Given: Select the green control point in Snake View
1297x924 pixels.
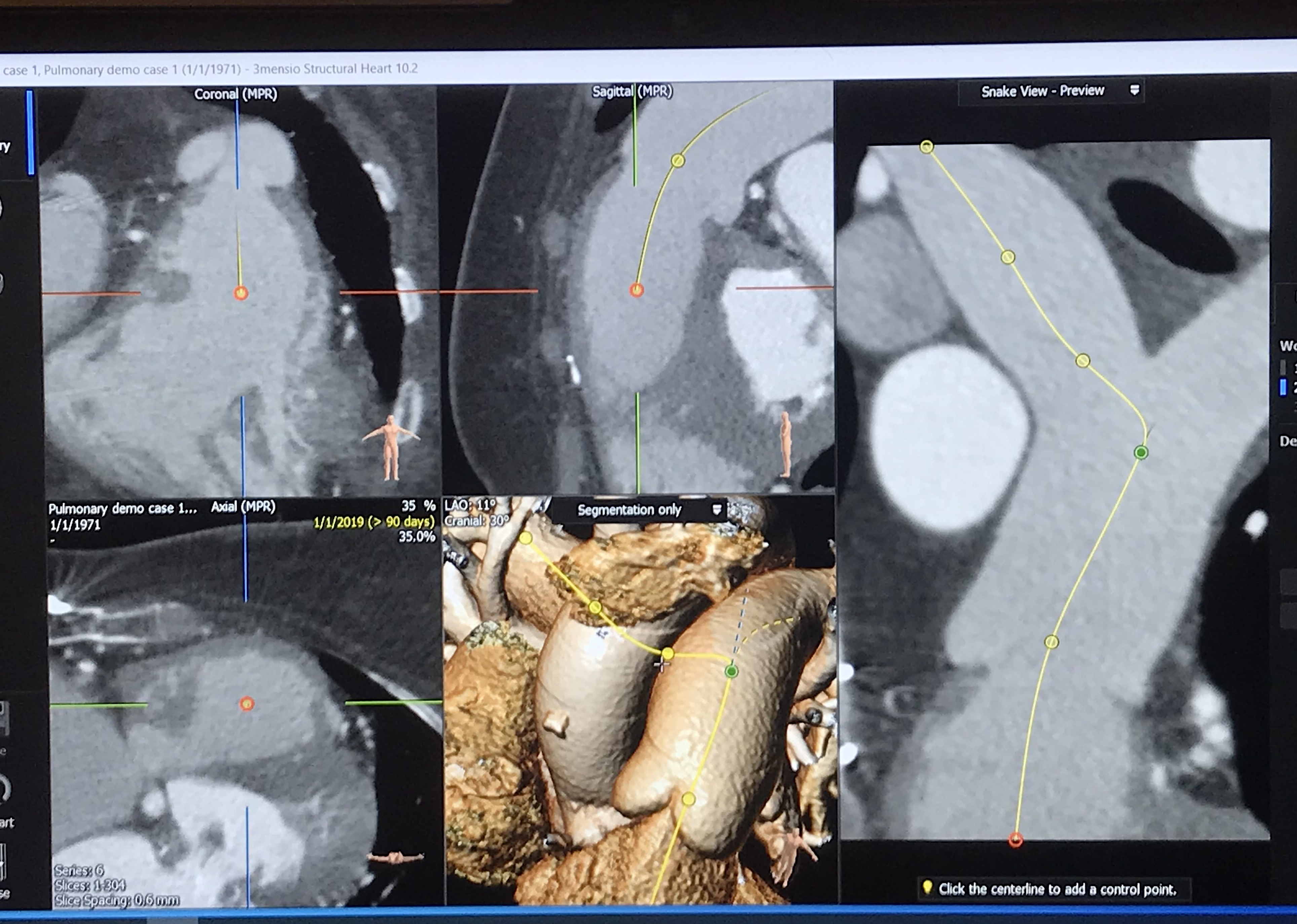Looking at the screenshot, I should pyautogui.click(x=1141, y=453).
